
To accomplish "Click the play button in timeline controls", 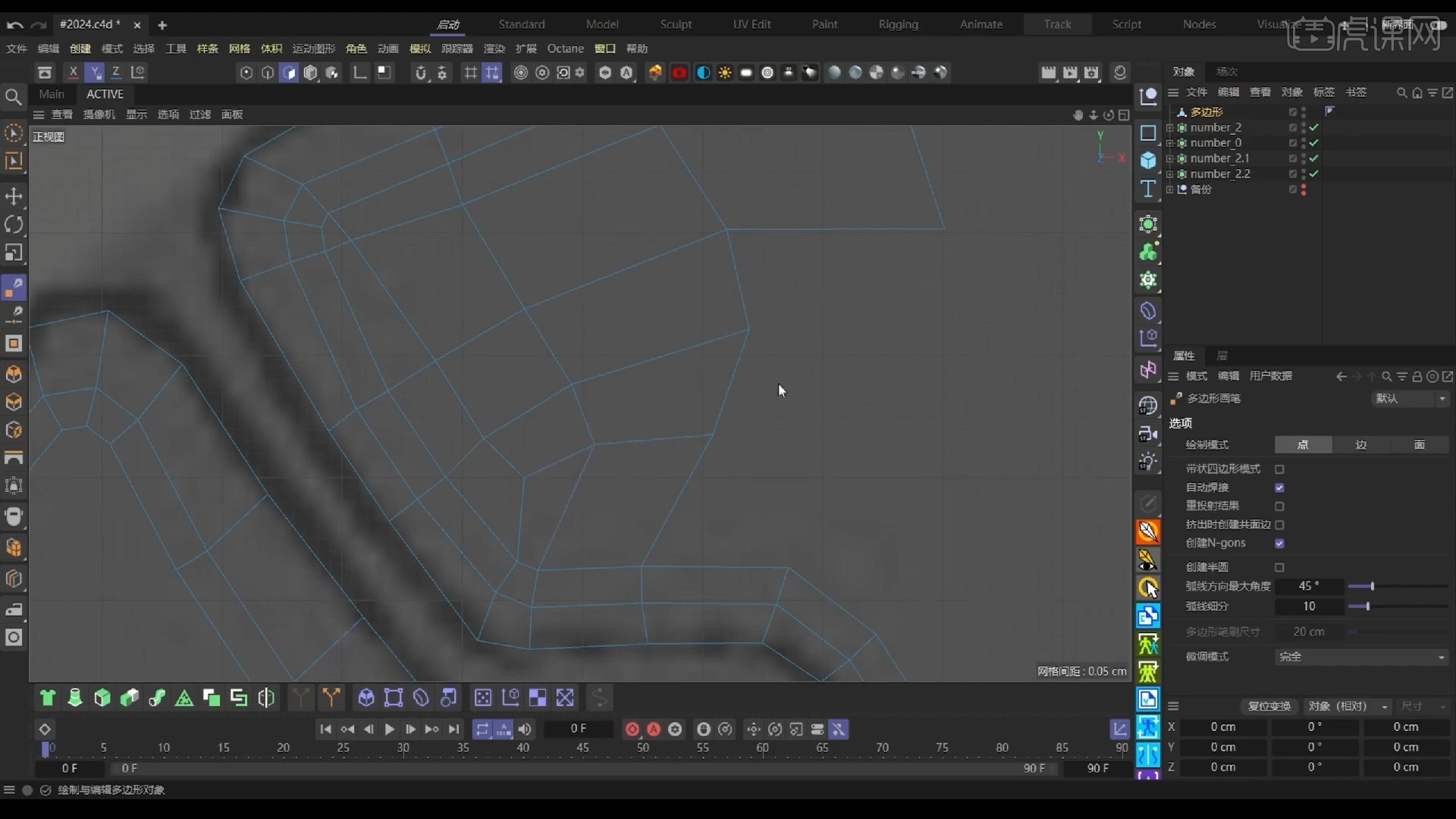I will point(389,730).
